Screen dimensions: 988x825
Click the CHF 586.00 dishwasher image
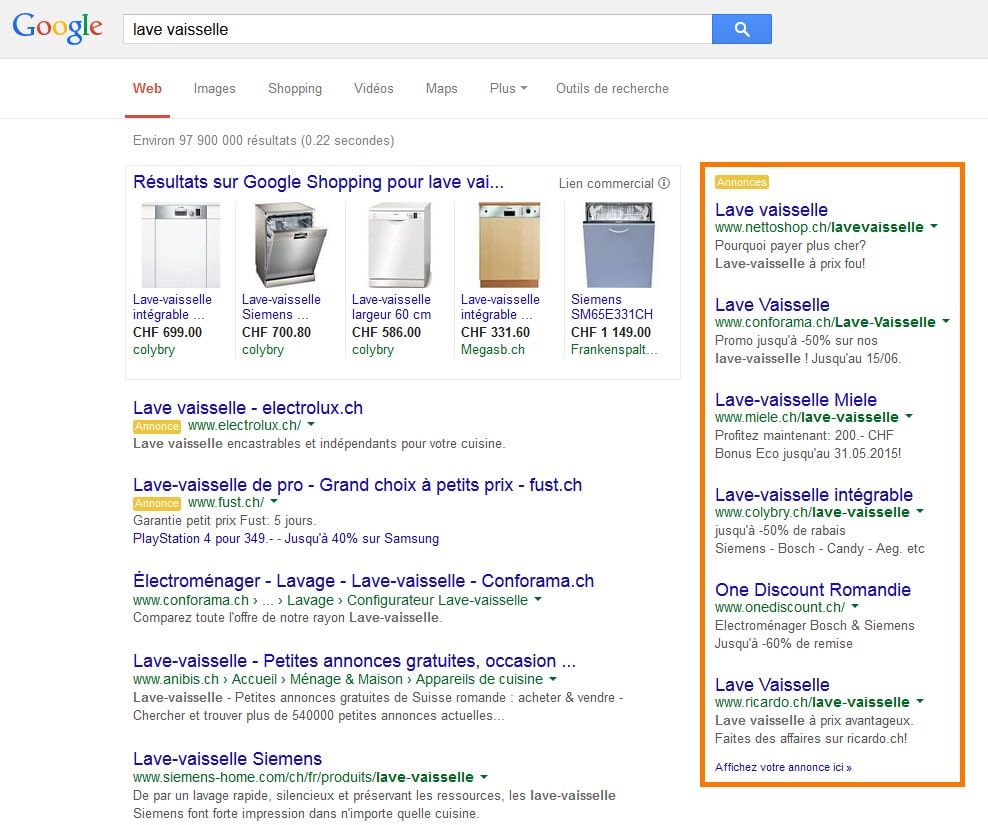(x=399, y=245)
